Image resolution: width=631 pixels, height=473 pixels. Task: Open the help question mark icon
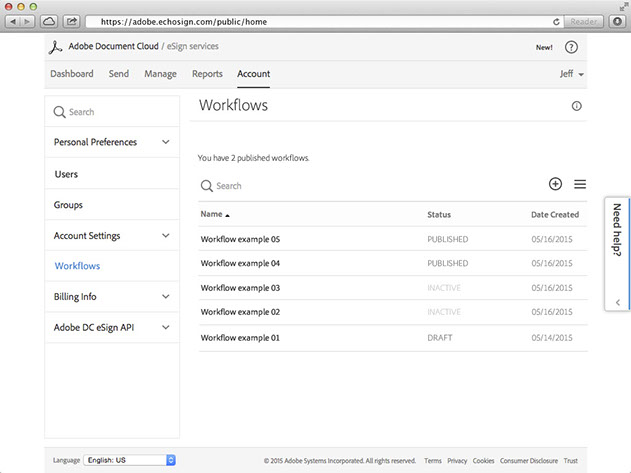(572, 47)
